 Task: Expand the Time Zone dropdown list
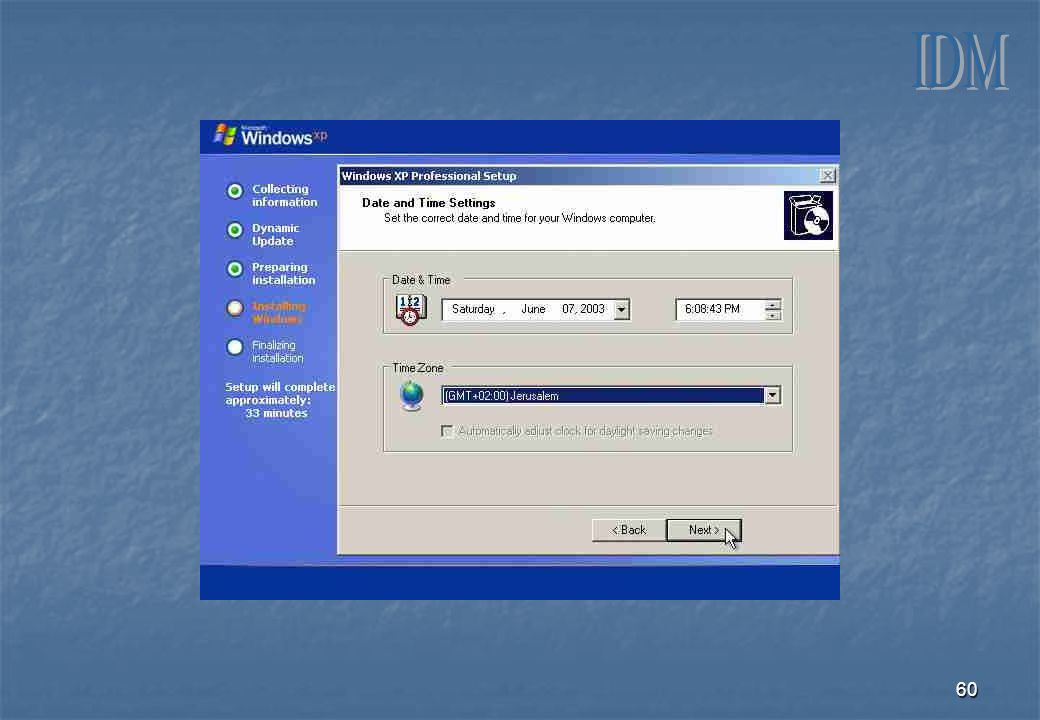(772, 396)
